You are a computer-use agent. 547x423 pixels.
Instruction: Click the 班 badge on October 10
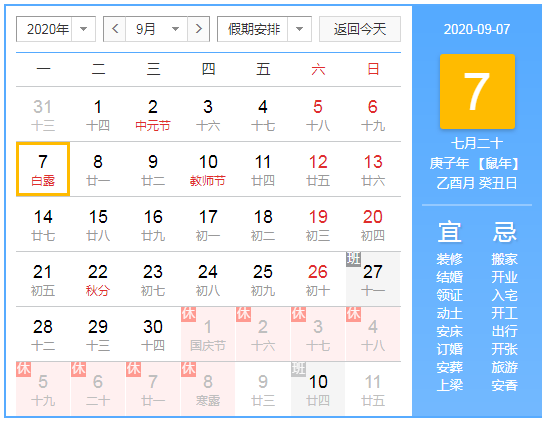298,369
